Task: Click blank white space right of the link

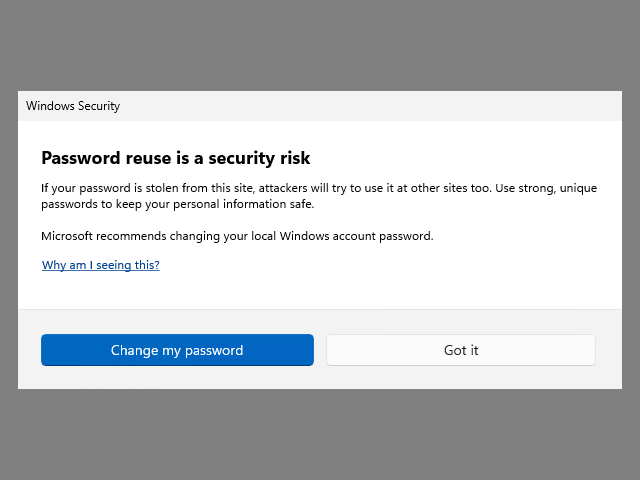Action: [x=400, y=265]
